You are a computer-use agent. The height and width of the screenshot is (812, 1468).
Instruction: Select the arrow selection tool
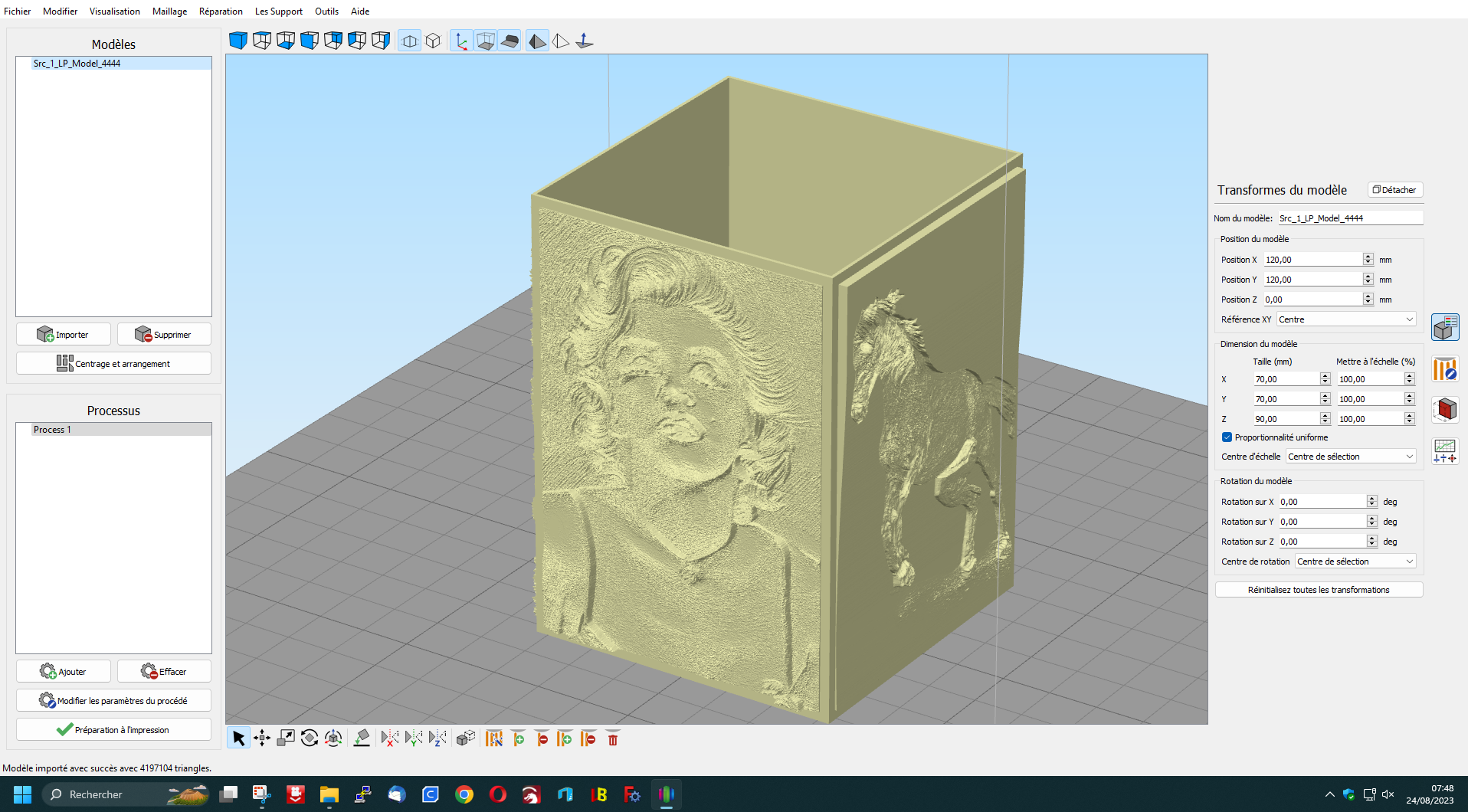[x=238, y=738]
